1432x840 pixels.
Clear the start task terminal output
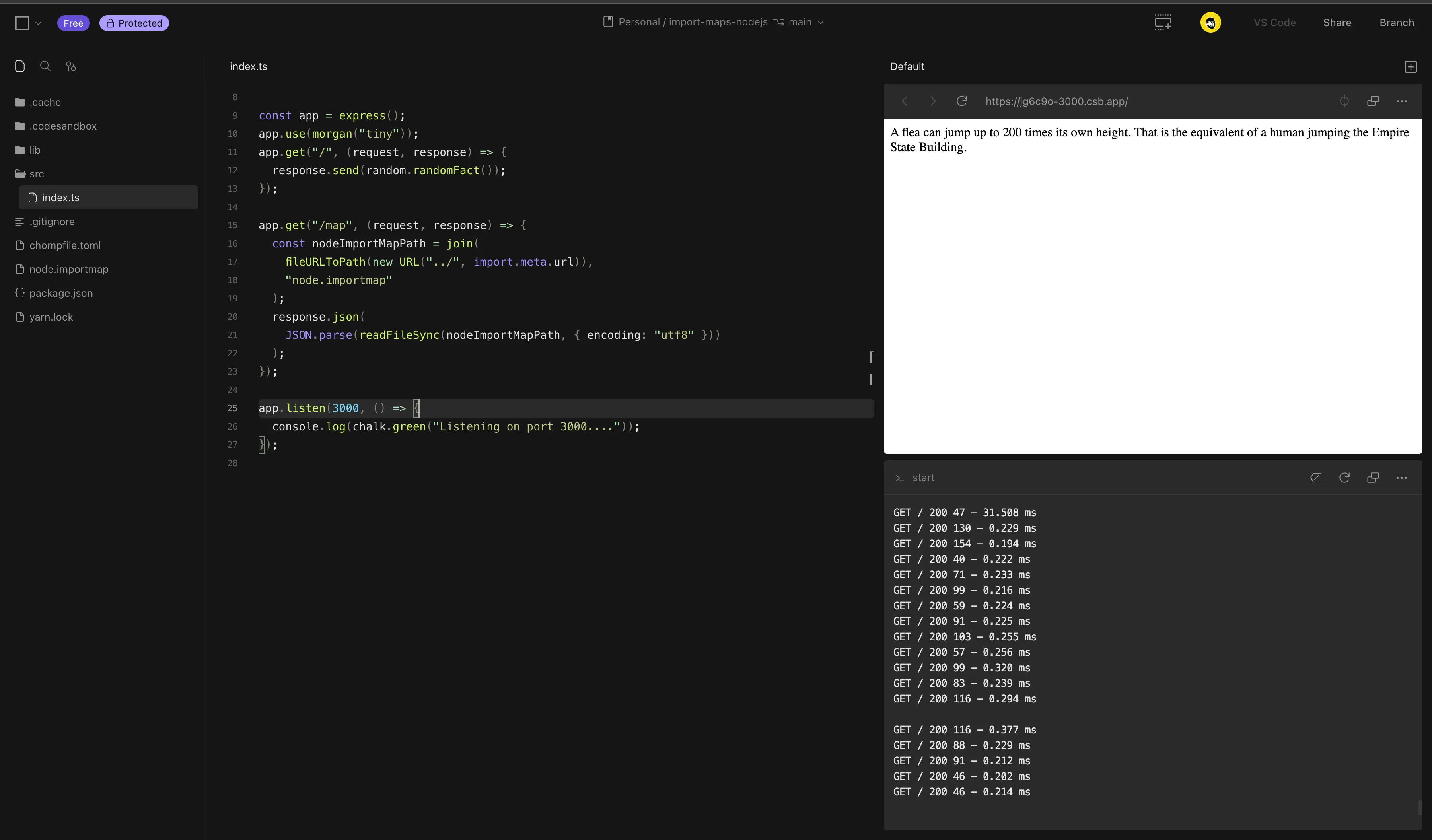(1316, 477)
